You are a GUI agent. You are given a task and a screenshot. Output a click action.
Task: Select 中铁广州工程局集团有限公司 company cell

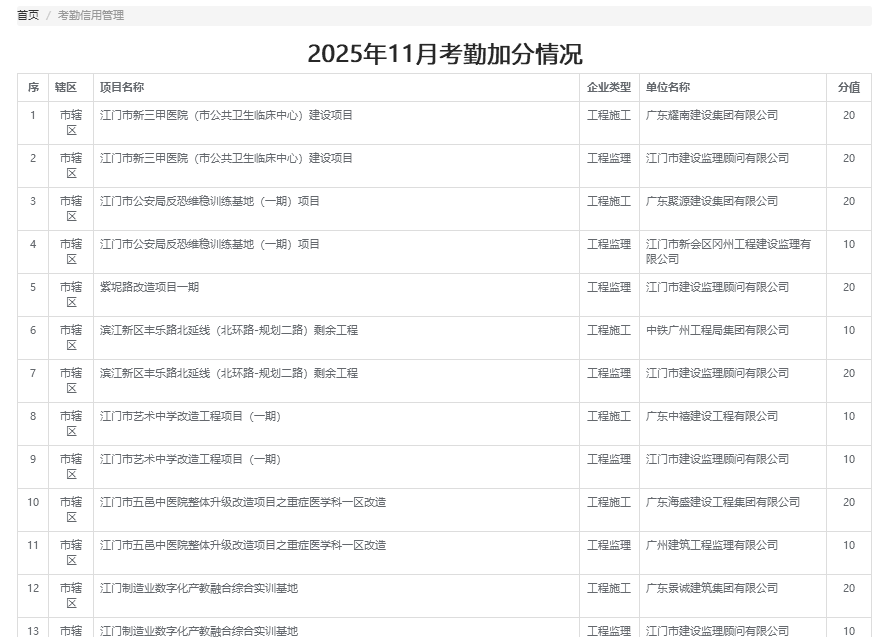point(717,330)
